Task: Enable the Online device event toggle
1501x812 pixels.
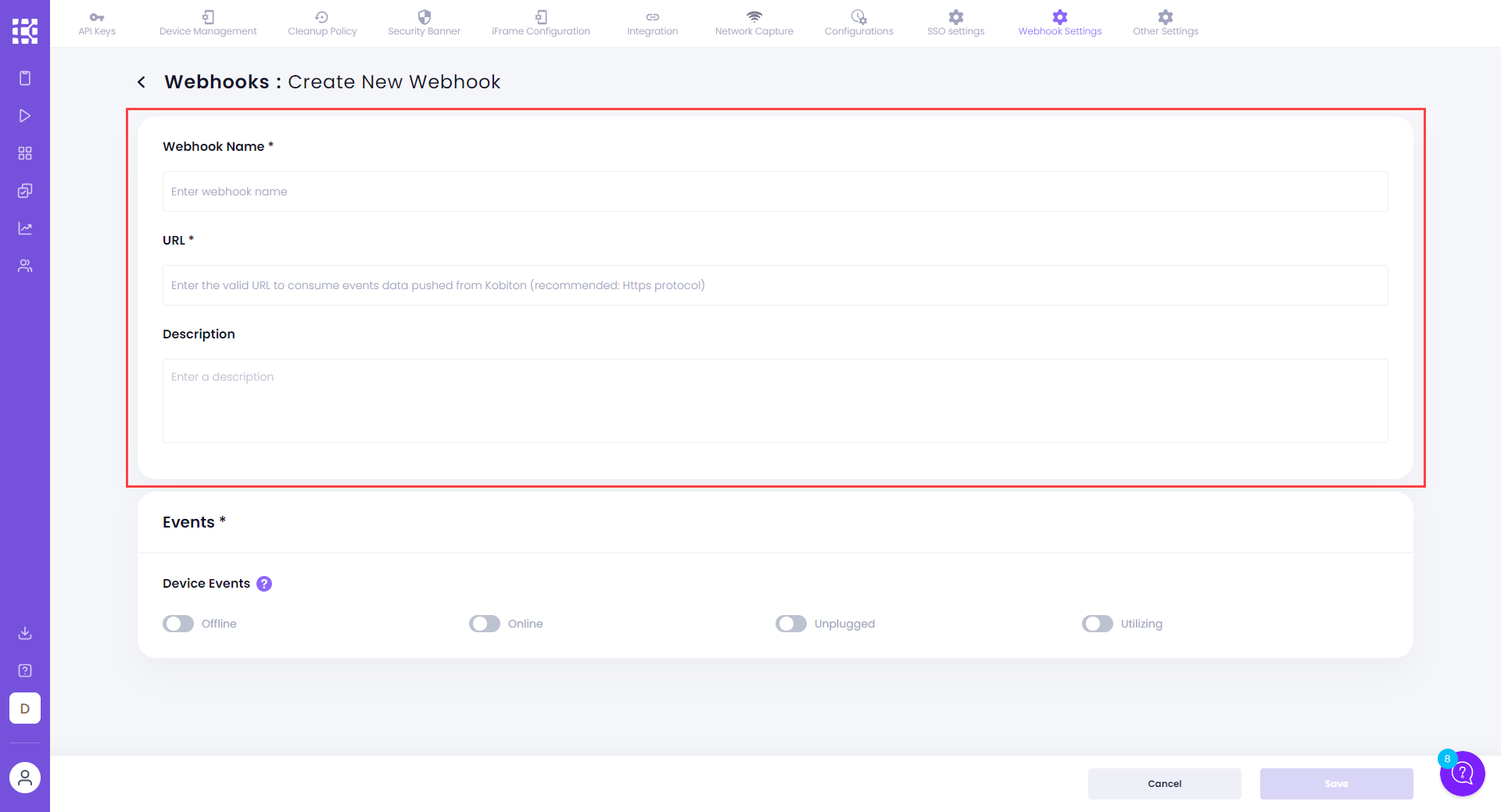Action: 485,624
